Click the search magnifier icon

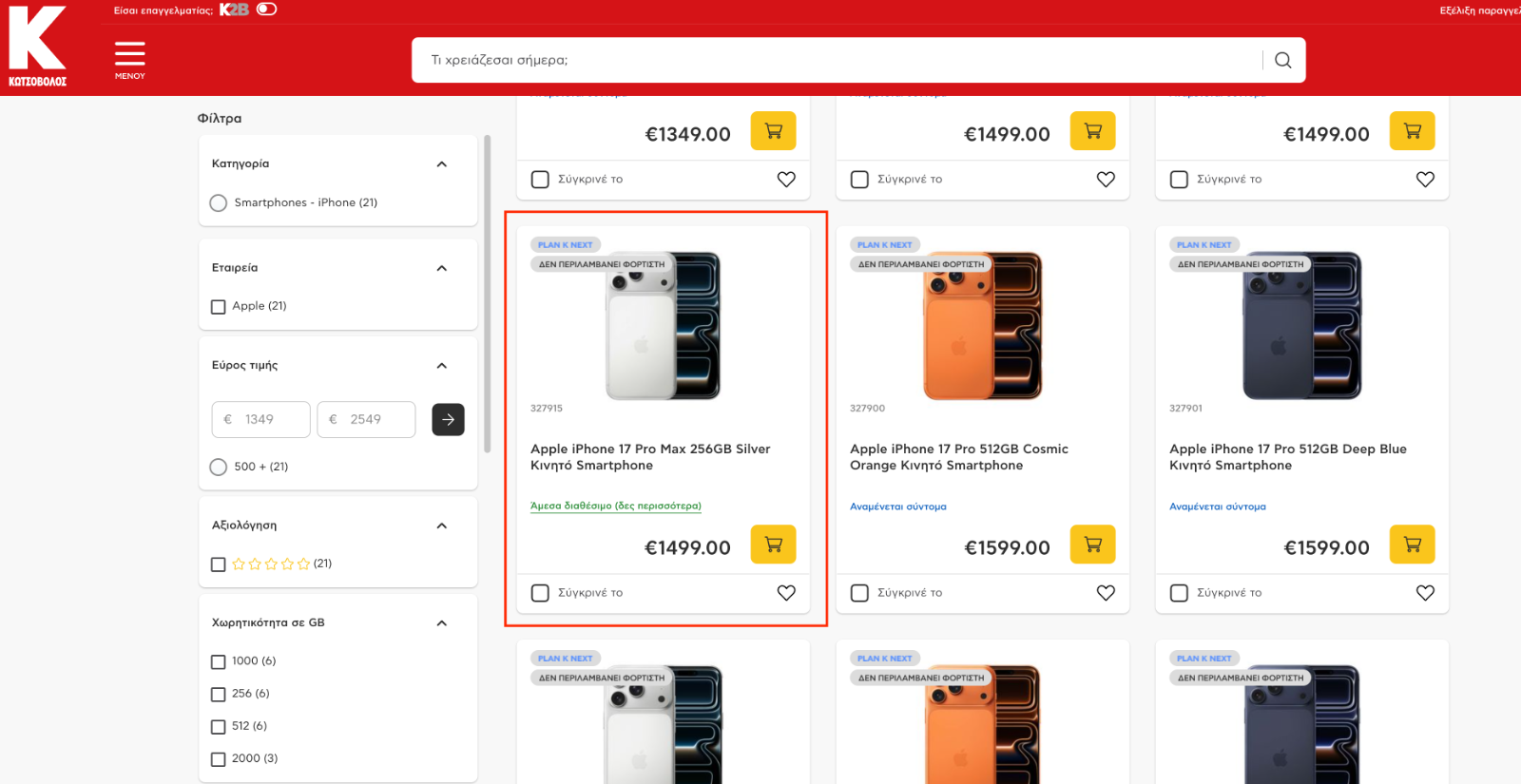click(1282, 60)
